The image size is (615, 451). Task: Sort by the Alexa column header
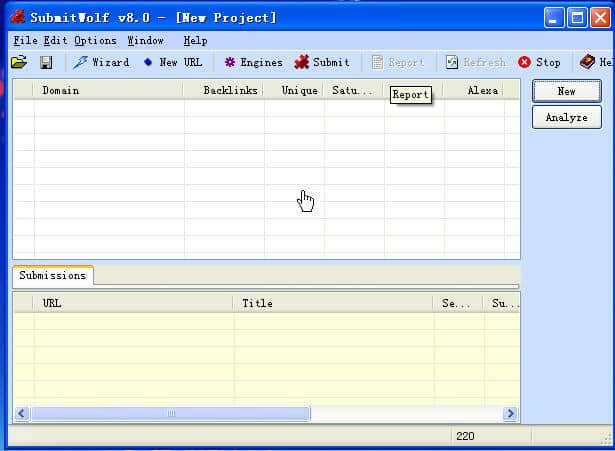pyautogui.click(x=473, y=90)
